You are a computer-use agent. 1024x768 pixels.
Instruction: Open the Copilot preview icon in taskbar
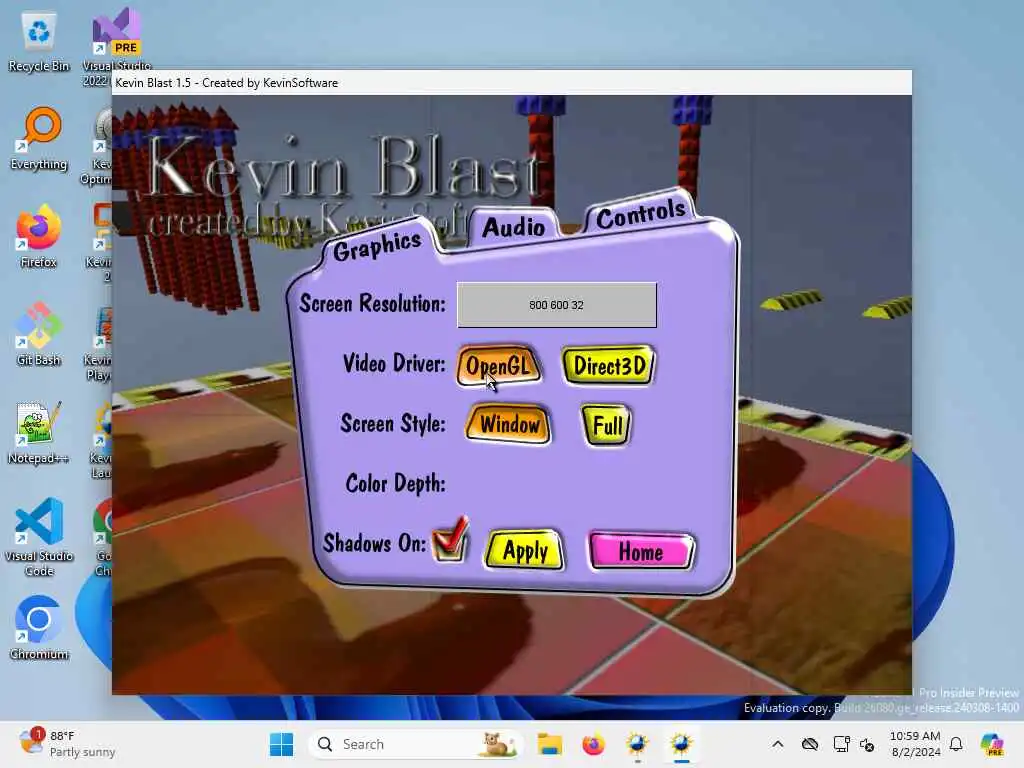992,744
